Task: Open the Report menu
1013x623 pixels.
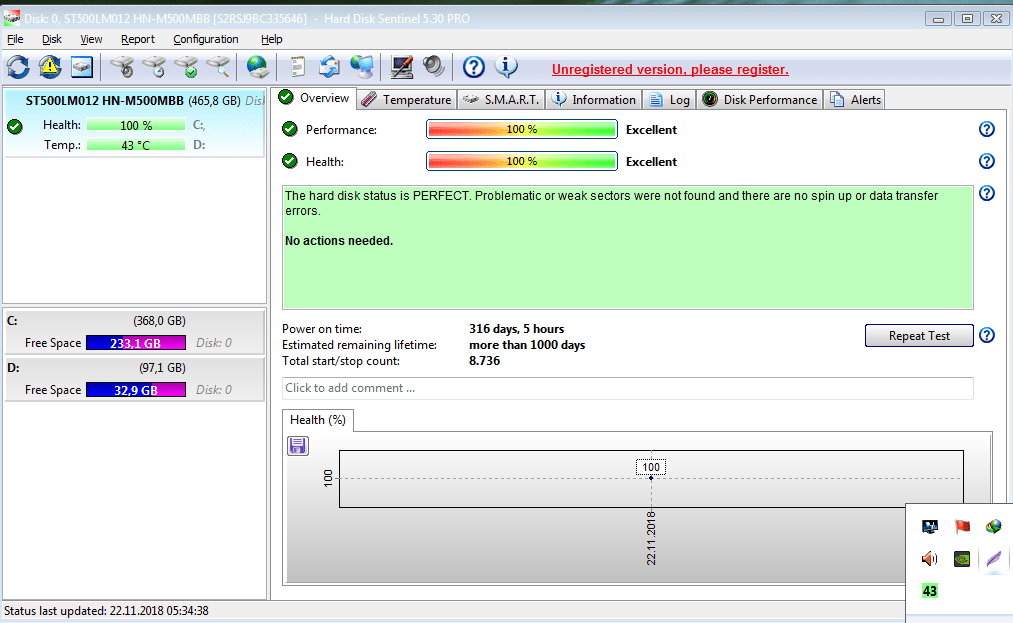Action: click(138, 39)
